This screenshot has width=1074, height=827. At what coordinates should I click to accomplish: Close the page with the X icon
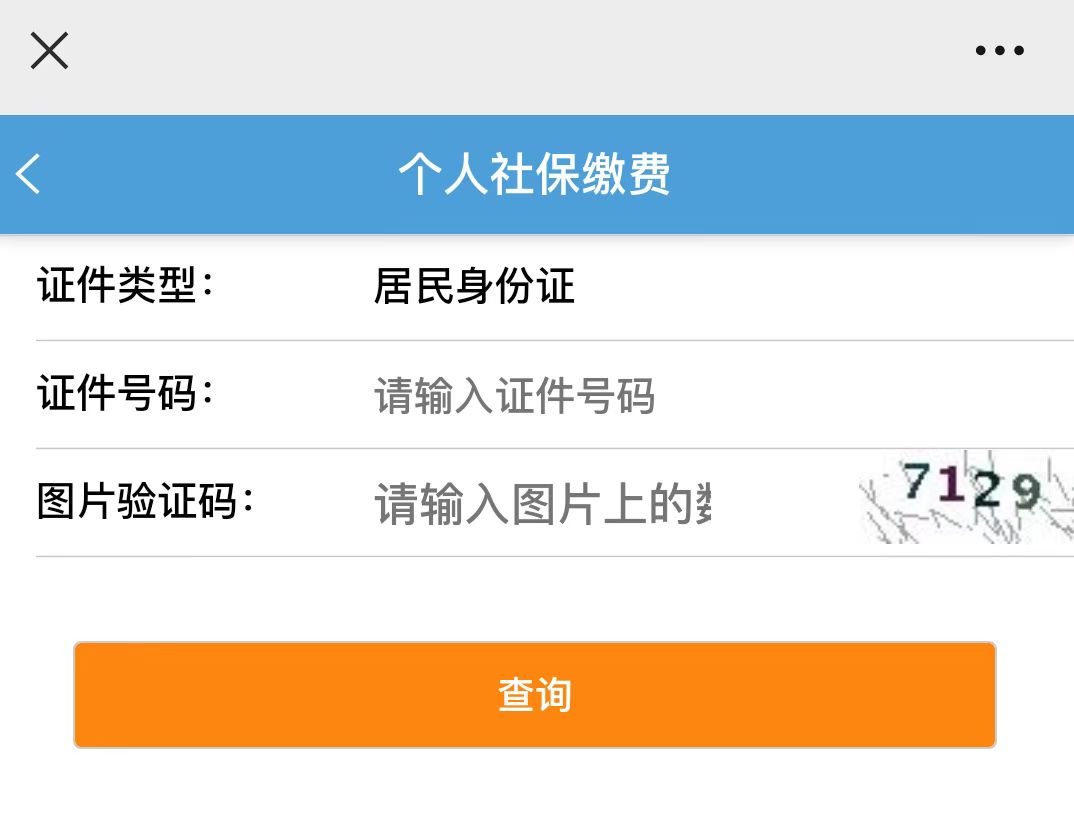point(49,50)
